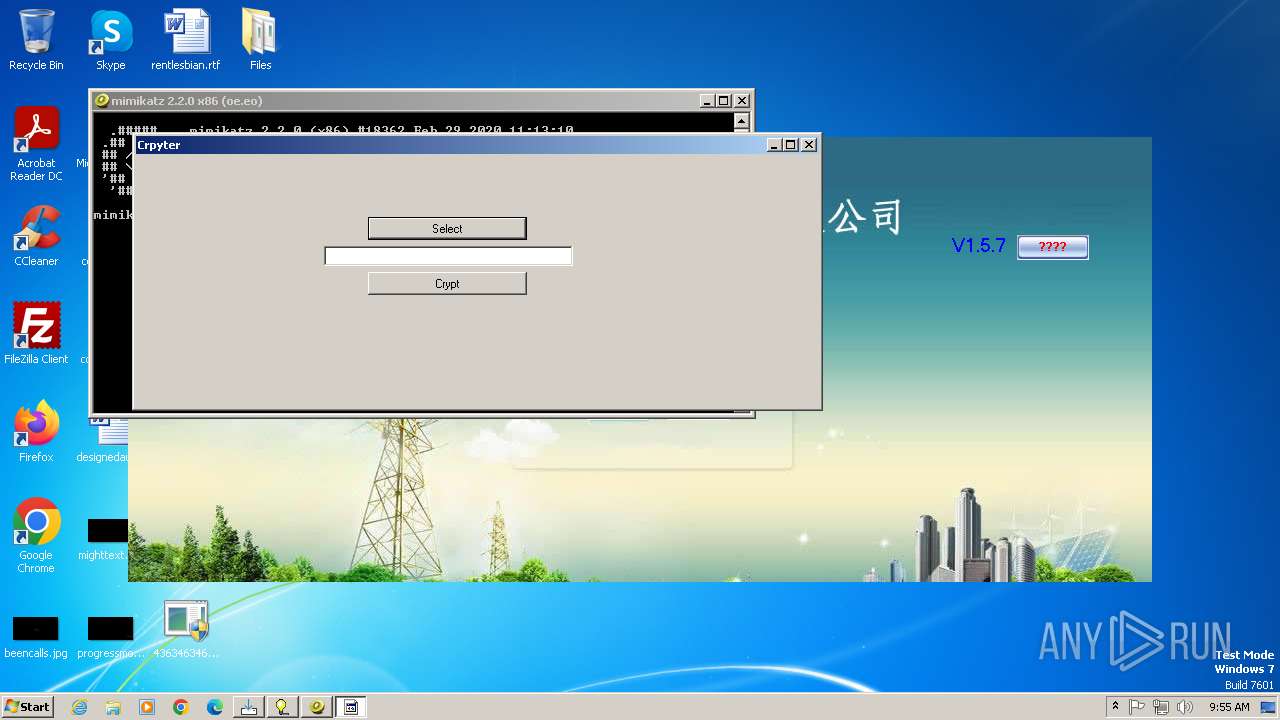Click the red ???? button
Image resolution: width=1280 pixels, height=720 pixels.
pyautogui.click(x=1052, y=247)
